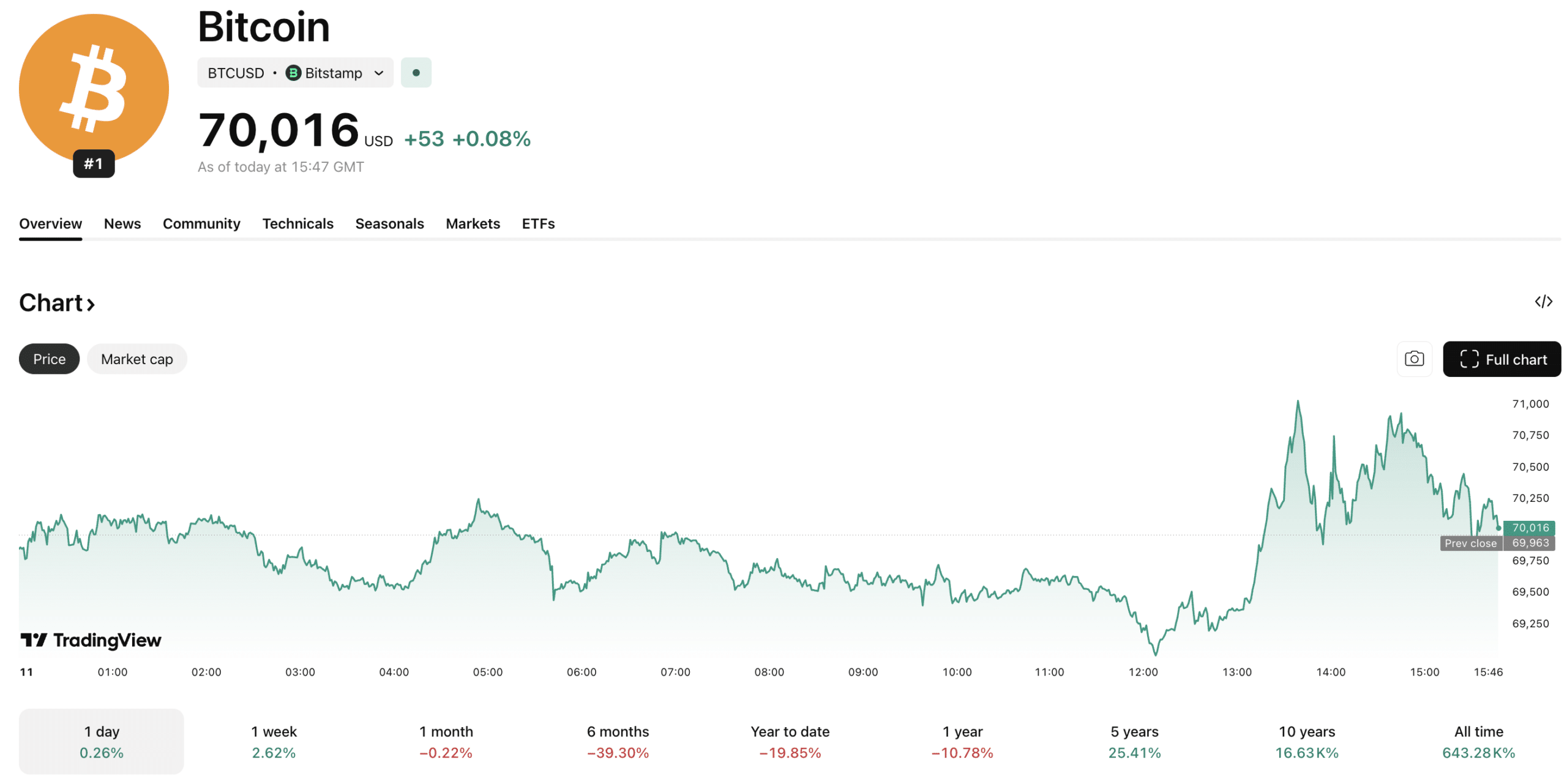Image resolution: width=1567 pixels, height=784 pixels.
Task: Click the green market status dot
Action: pos(416,72)
